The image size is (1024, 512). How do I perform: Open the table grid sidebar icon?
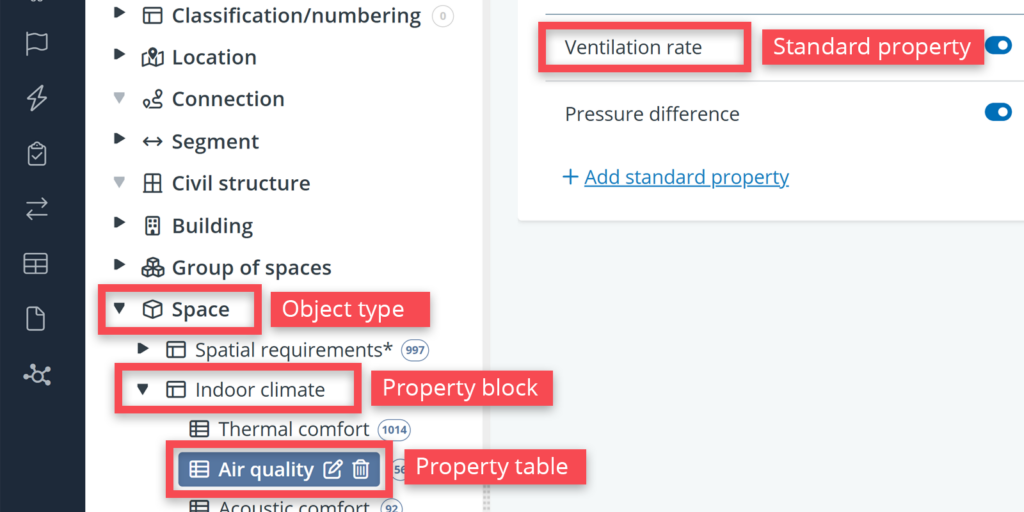pos(37,264)
